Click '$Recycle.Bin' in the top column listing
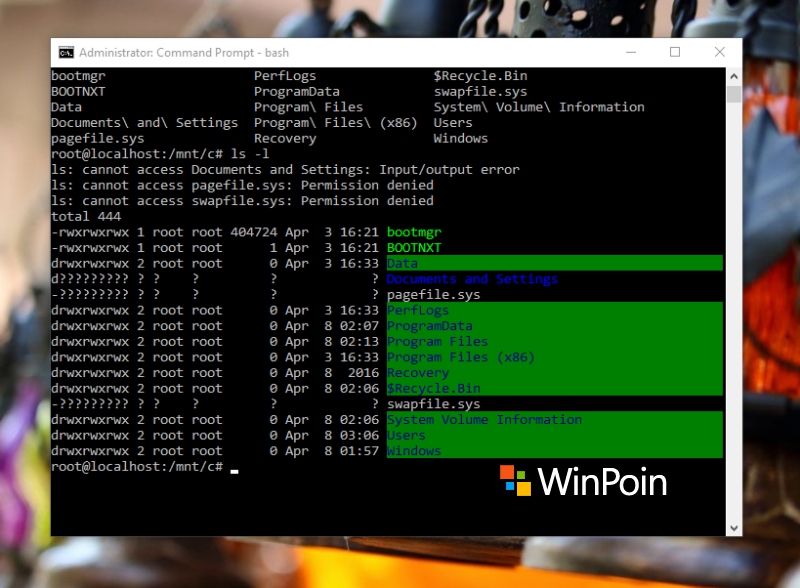 (480, 76)
